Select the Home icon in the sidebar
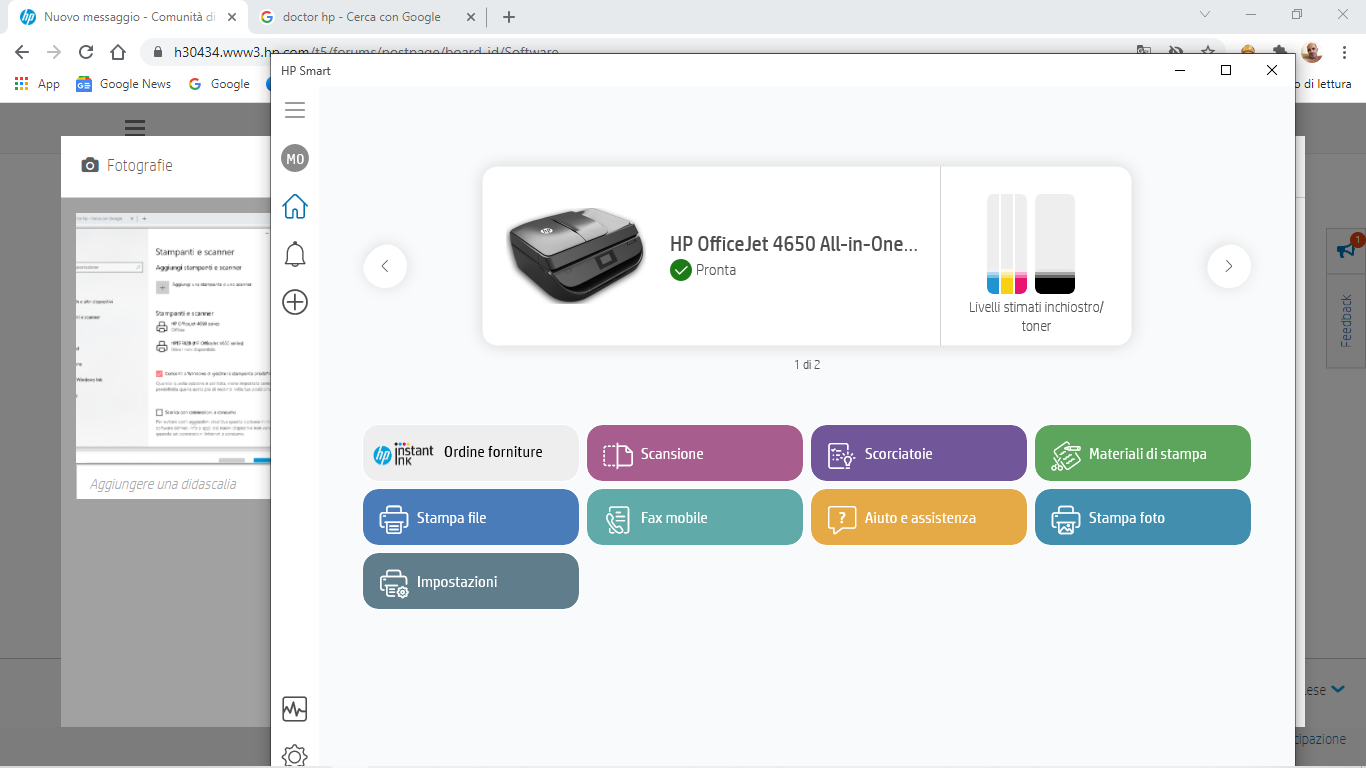Image resolution: width=1366 pixels, height=768 pixels. 294,205
